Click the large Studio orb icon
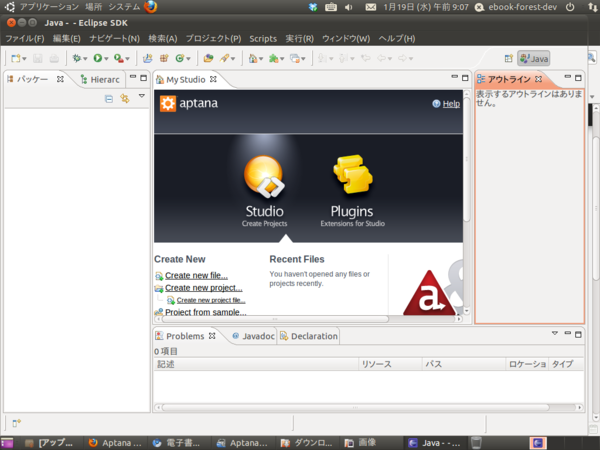600x450 pixels. point(264,176)
